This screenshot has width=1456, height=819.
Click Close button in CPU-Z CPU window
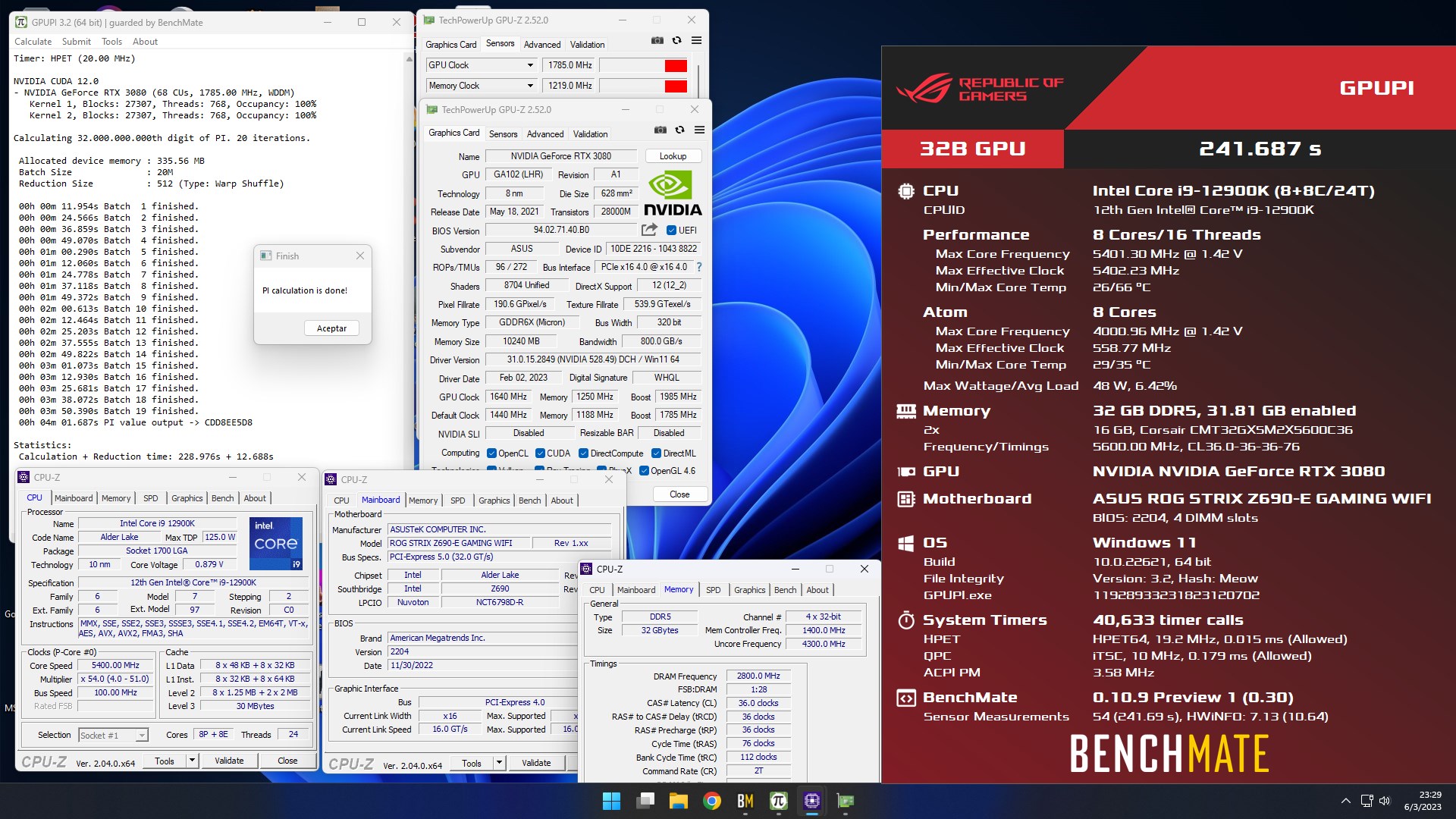coord(287,761)
